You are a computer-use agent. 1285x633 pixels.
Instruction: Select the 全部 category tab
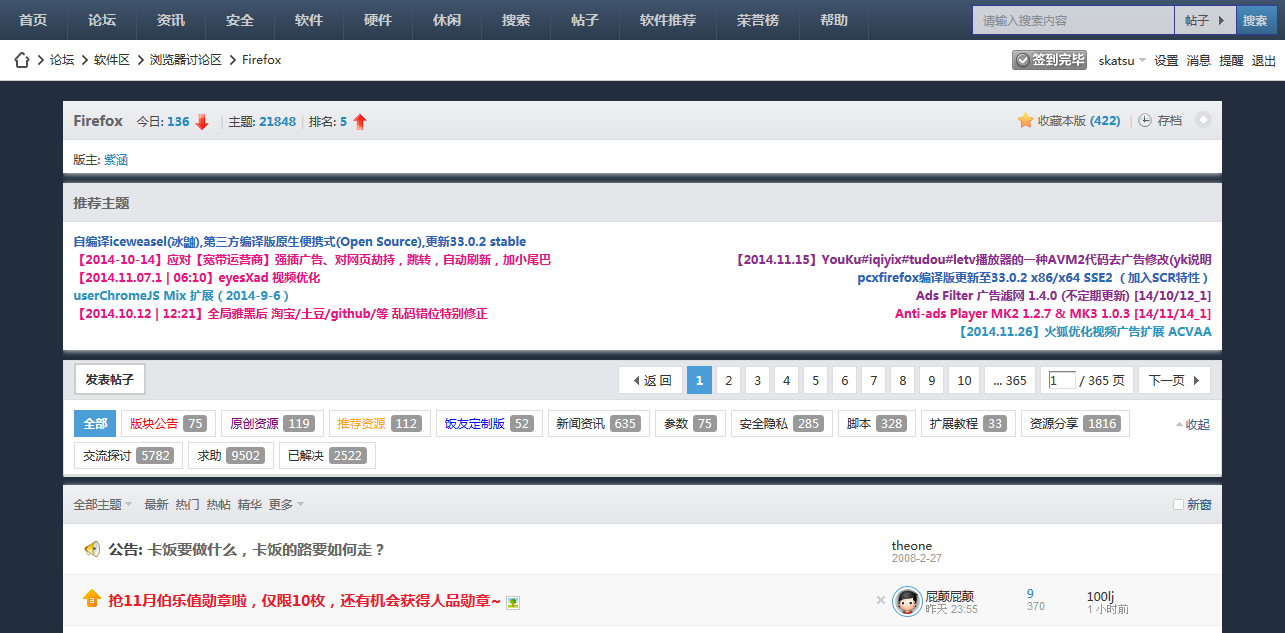click(95, 424)
